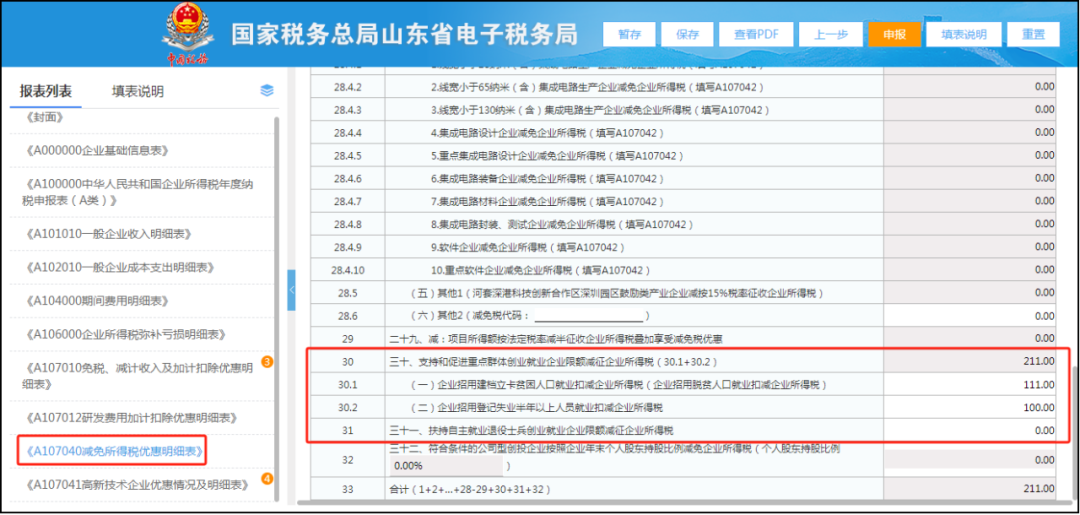The image size is (1080, 515).
Task: Submit with the orange 申报 button
Action: click(x=895, y=34)
